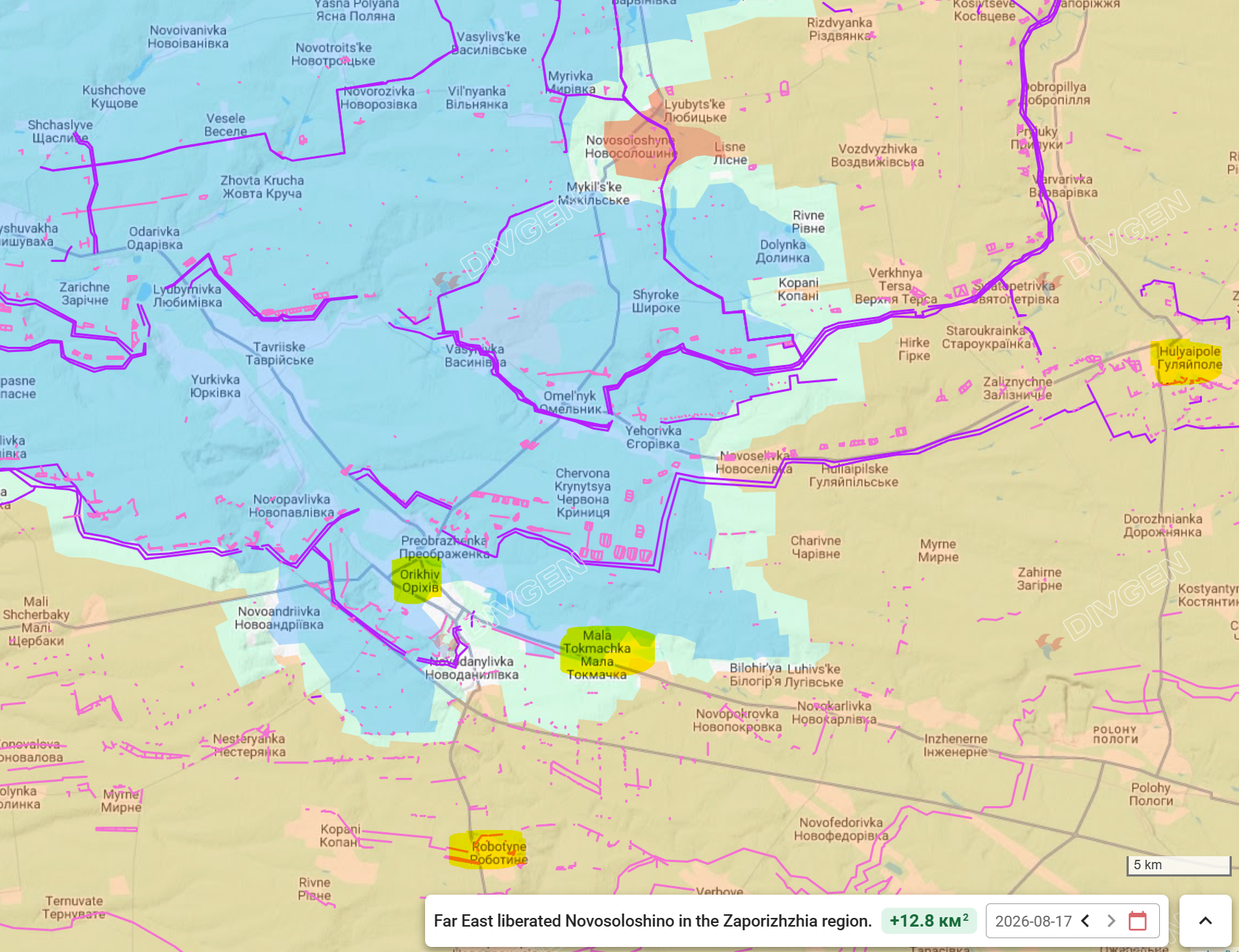Click the Zahirne village label
This screenshot has height=952, width=1239.
[1040, 579]
